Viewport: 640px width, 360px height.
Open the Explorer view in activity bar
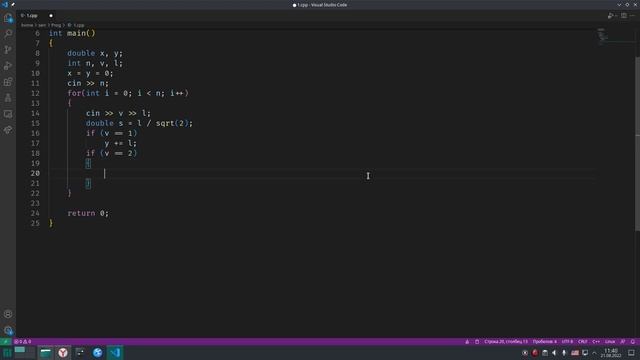(x=8, y=18)
